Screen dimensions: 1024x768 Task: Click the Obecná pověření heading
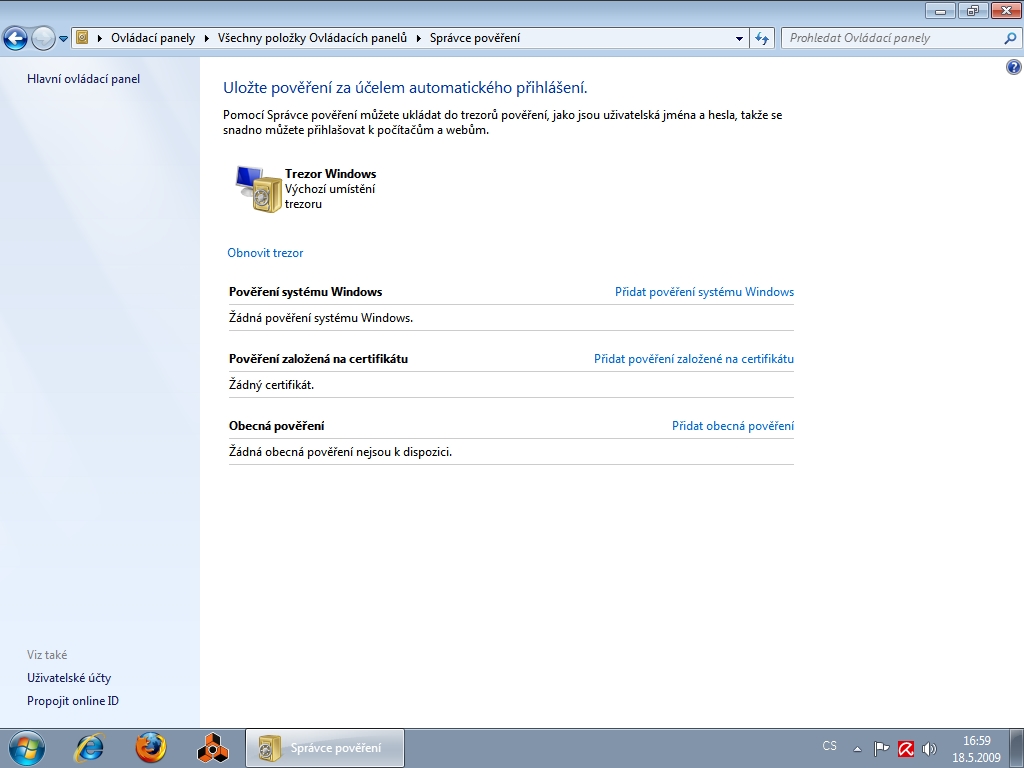click(276, 426)
